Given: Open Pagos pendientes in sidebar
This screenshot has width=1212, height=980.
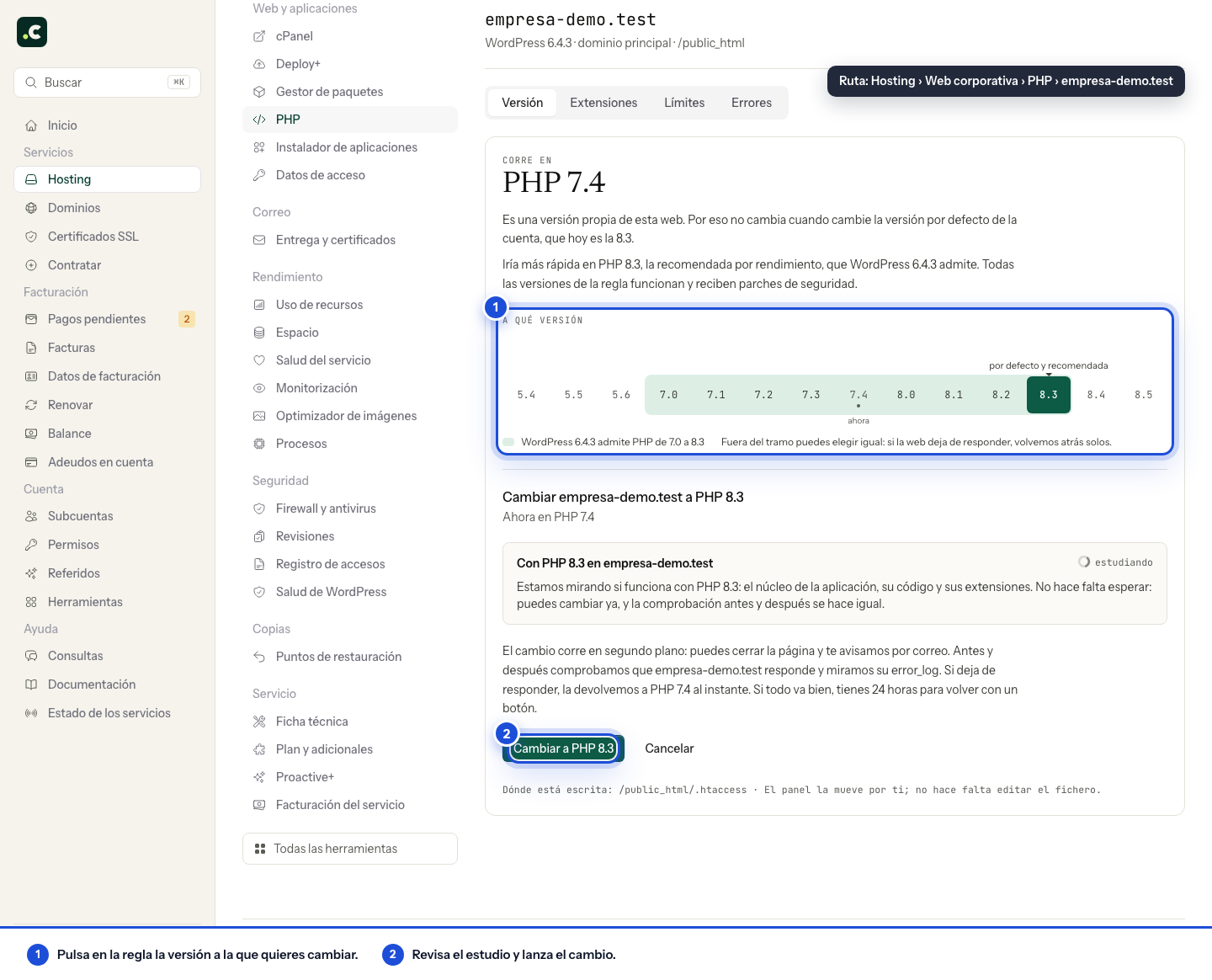Looking at the screenshot, I should [x=107, y=319].
